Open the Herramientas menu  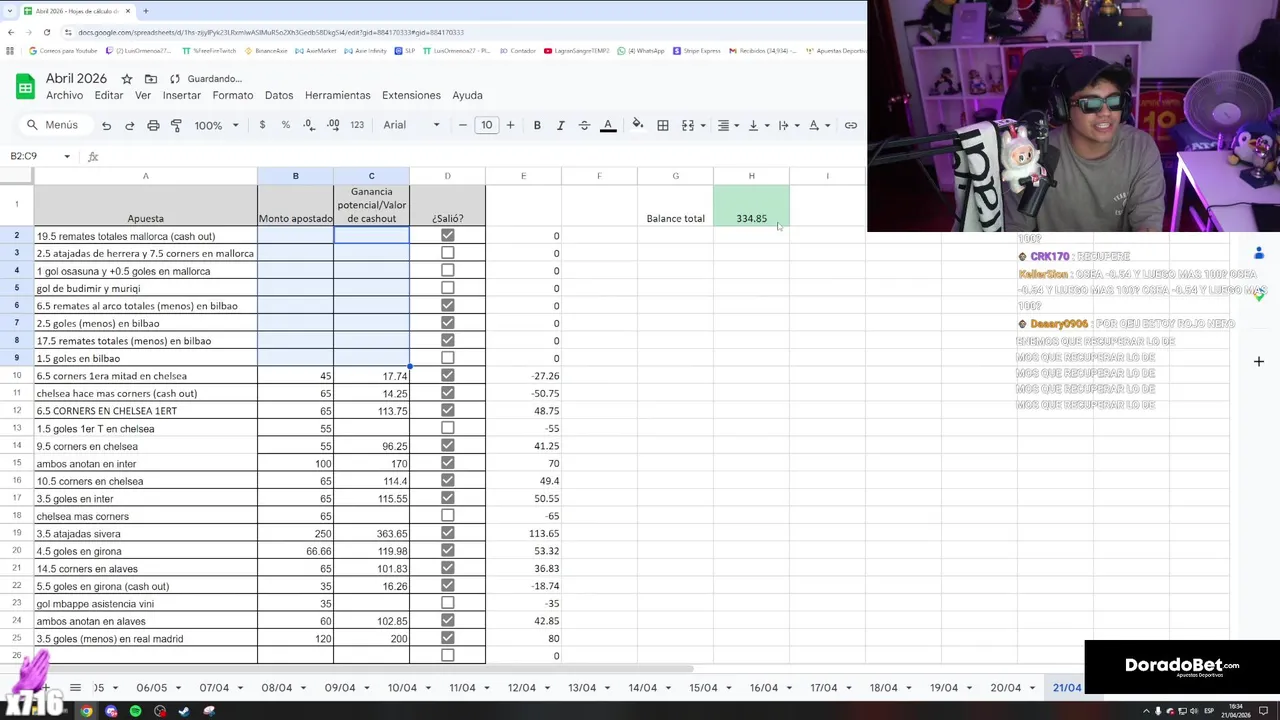[x=337, y=95]
